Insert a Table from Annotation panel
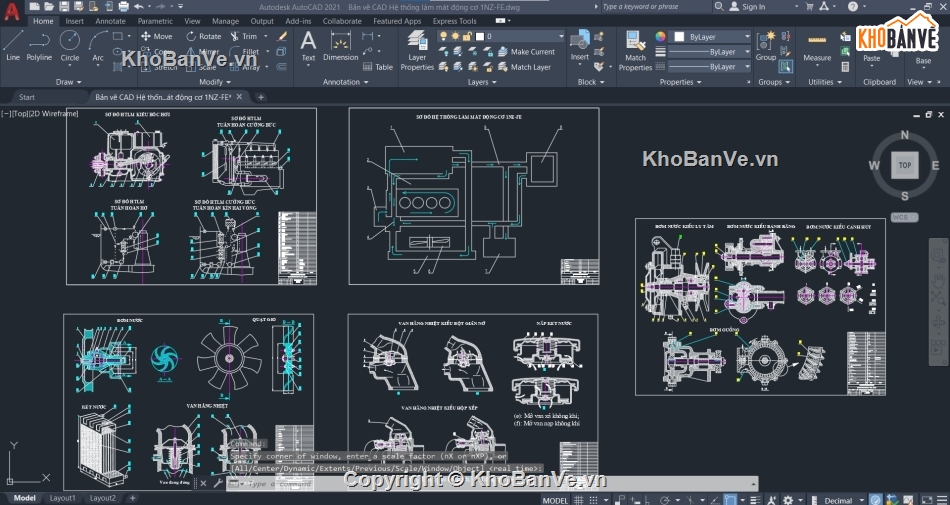Screen dimensions: 950x505 pos(378,67)
